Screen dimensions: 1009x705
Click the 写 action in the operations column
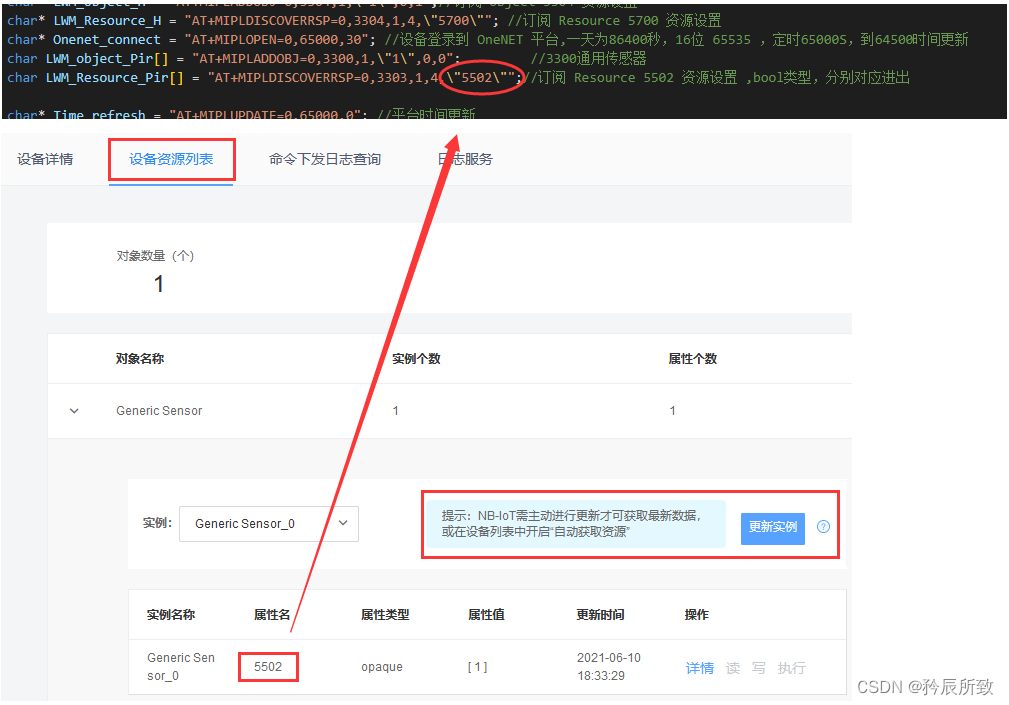tap(759, 667)
